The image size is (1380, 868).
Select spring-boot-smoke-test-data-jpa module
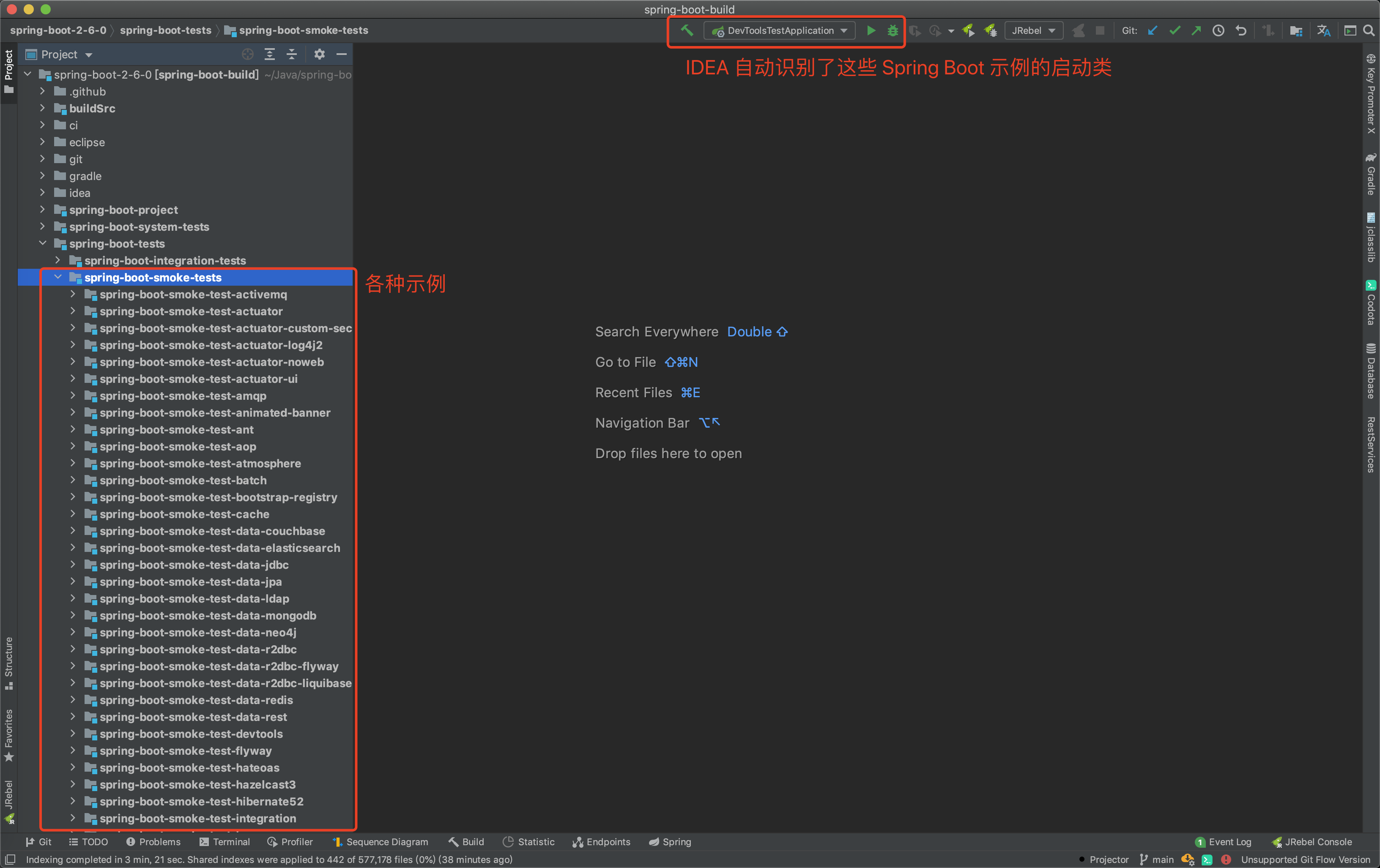click(190, 581)
